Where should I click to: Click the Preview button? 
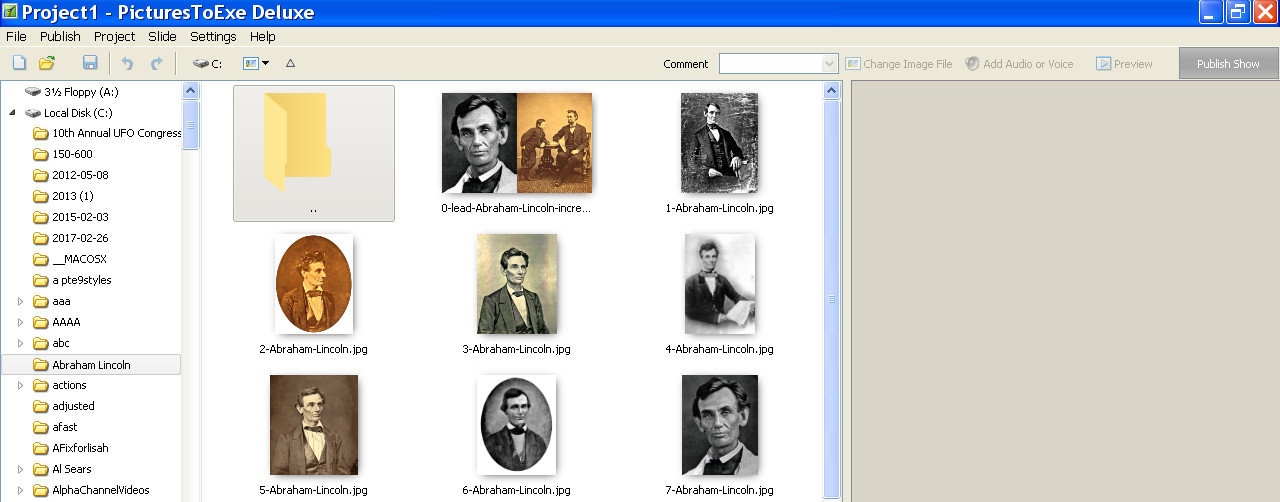[1124, 64]
